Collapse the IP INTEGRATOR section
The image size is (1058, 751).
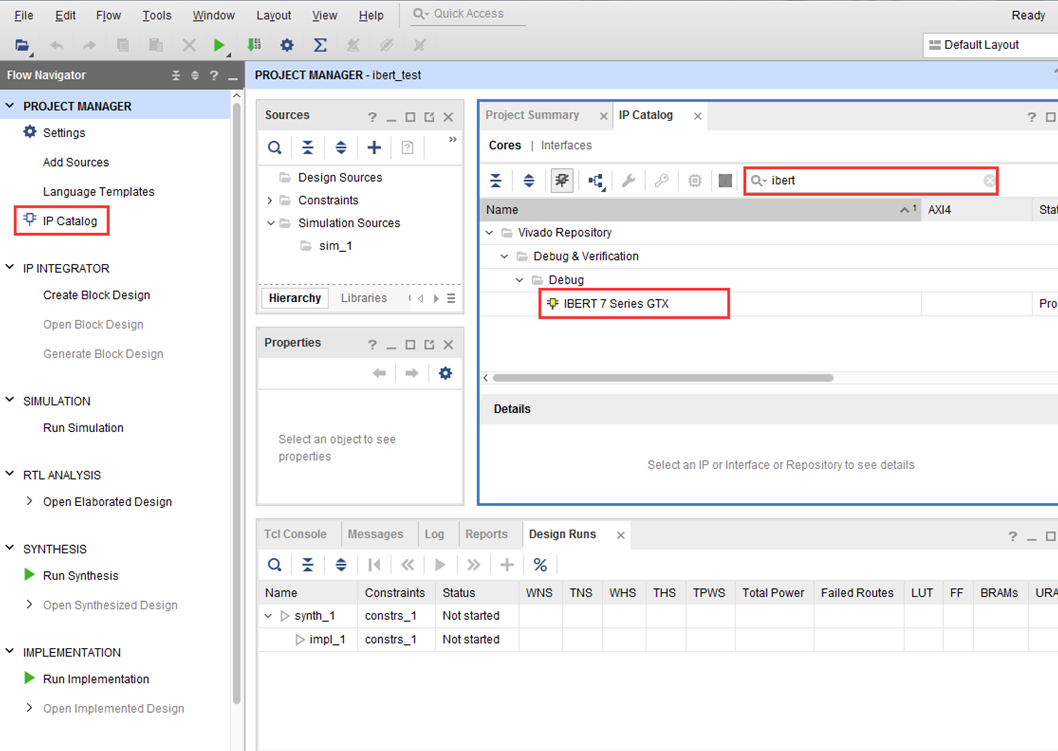[10, 268]
